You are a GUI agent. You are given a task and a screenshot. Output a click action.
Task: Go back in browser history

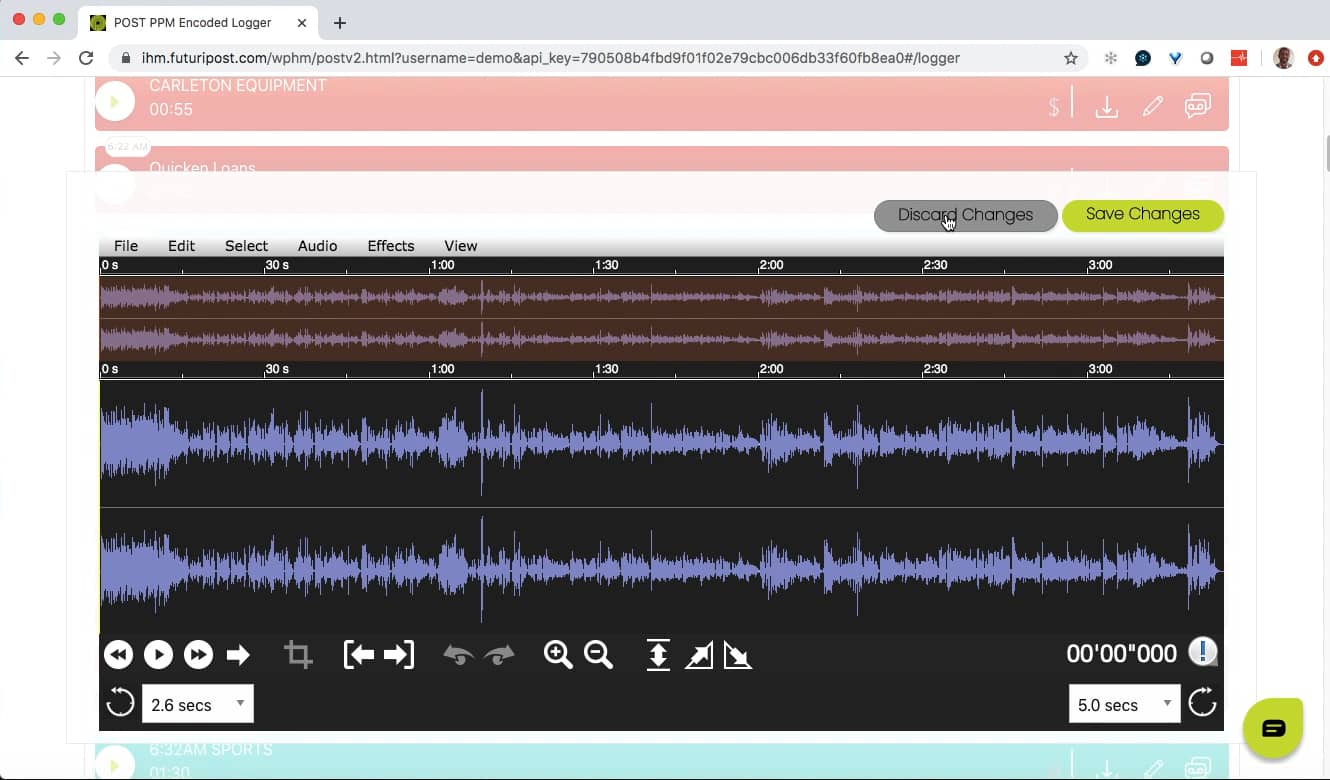(22, 58)
